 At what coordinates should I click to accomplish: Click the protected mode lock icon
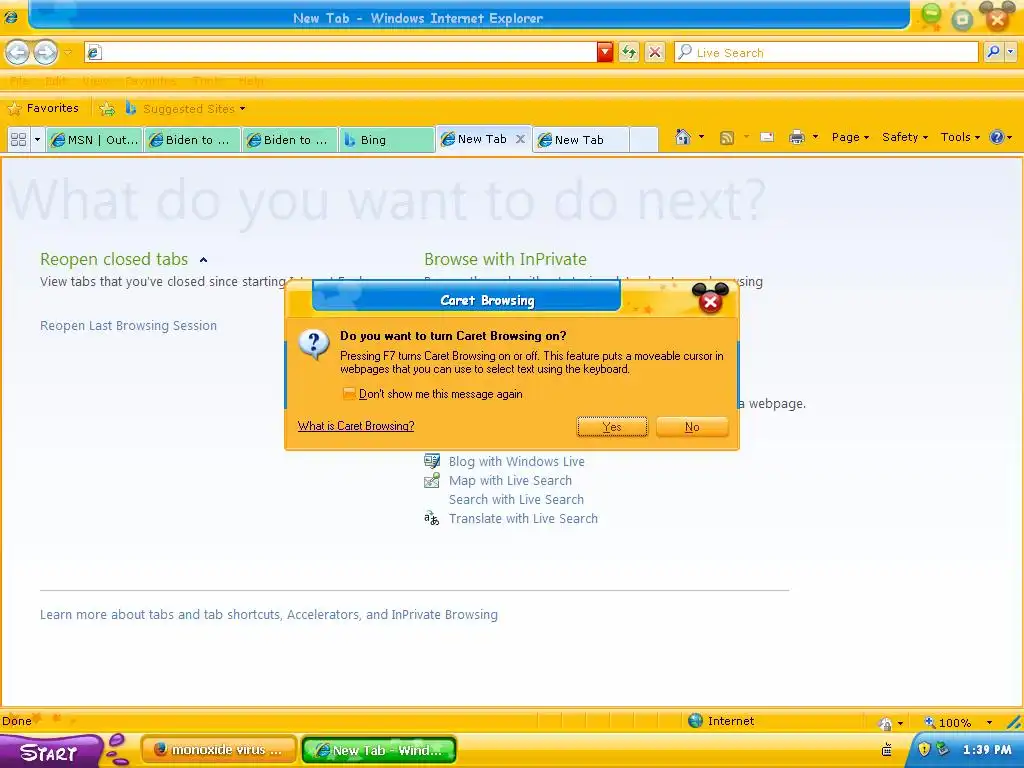pyautogui.click(x=886, y=723)
